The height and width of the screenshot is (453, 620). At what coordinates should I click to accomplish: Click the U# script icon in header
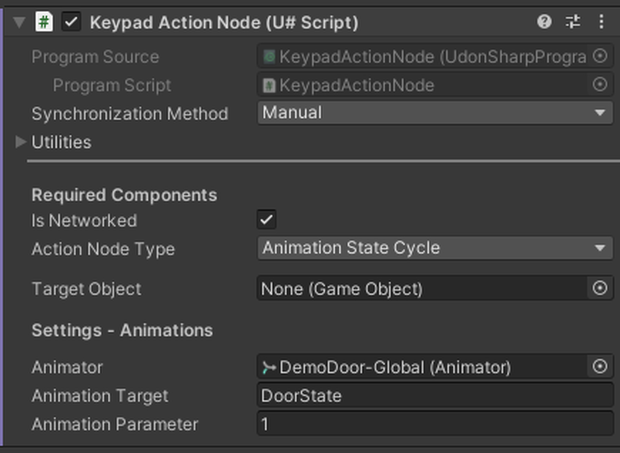44,22
